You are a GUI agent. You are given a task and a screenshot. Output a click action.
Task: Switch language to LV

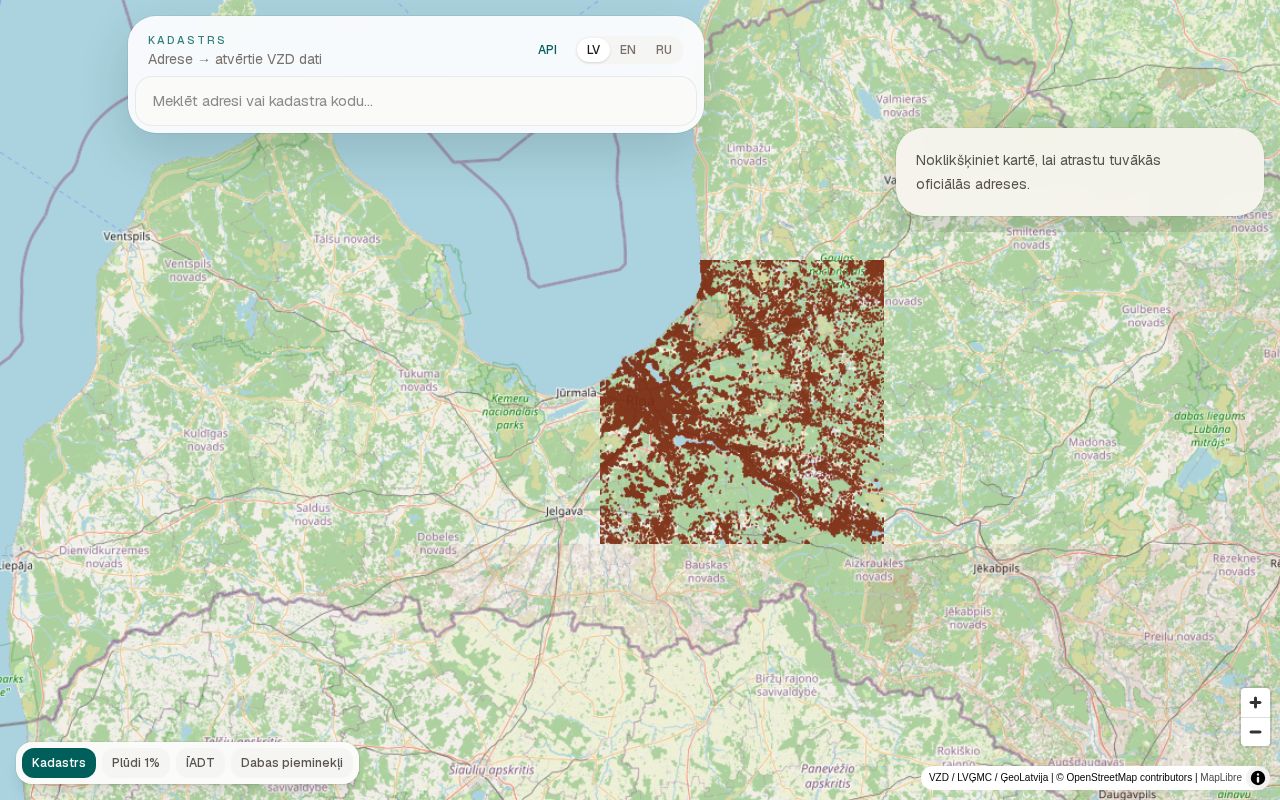point(593,50)
